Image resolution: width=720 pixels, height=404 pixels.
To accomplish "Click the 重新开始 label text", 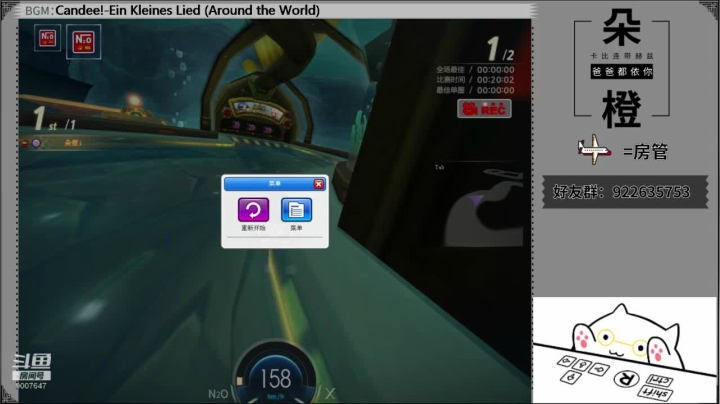I will pos(253,228).
